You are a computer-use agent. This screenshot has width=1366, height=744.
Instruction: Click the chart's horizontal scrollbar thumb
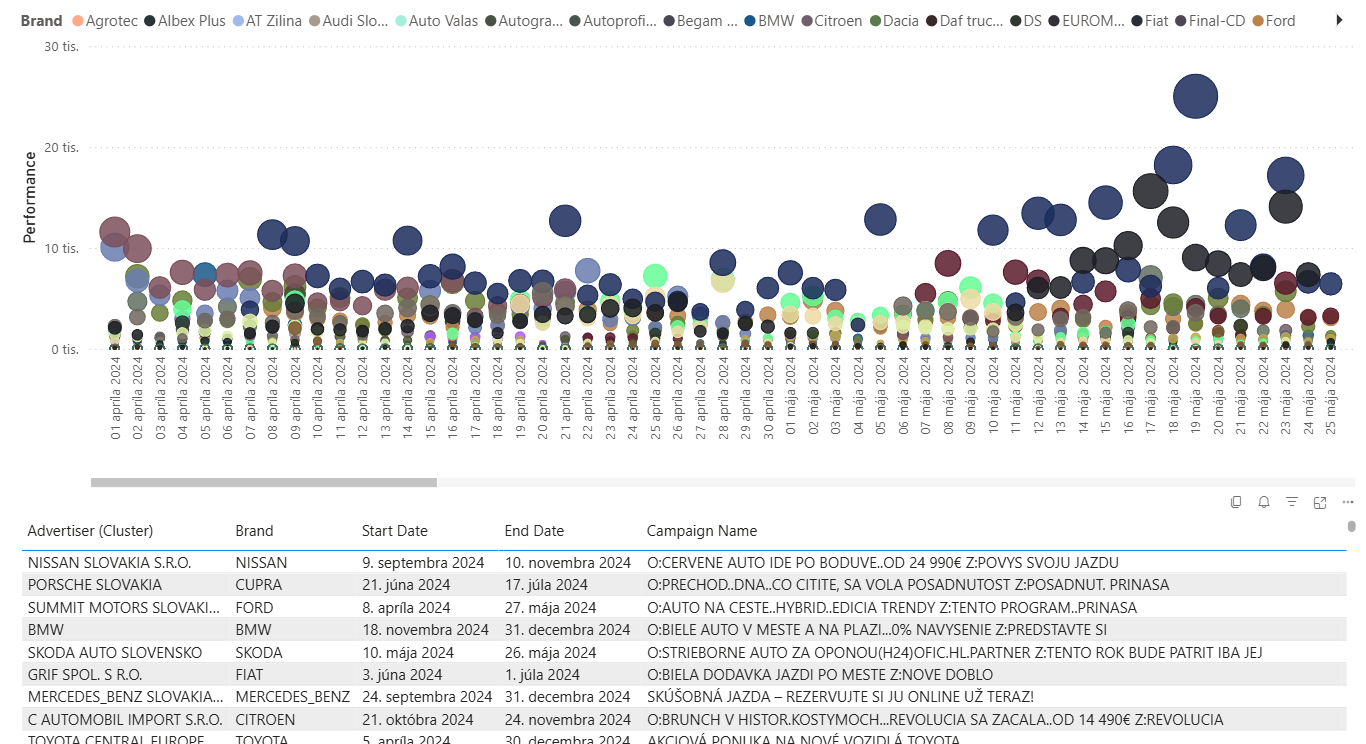coord(264,482)
